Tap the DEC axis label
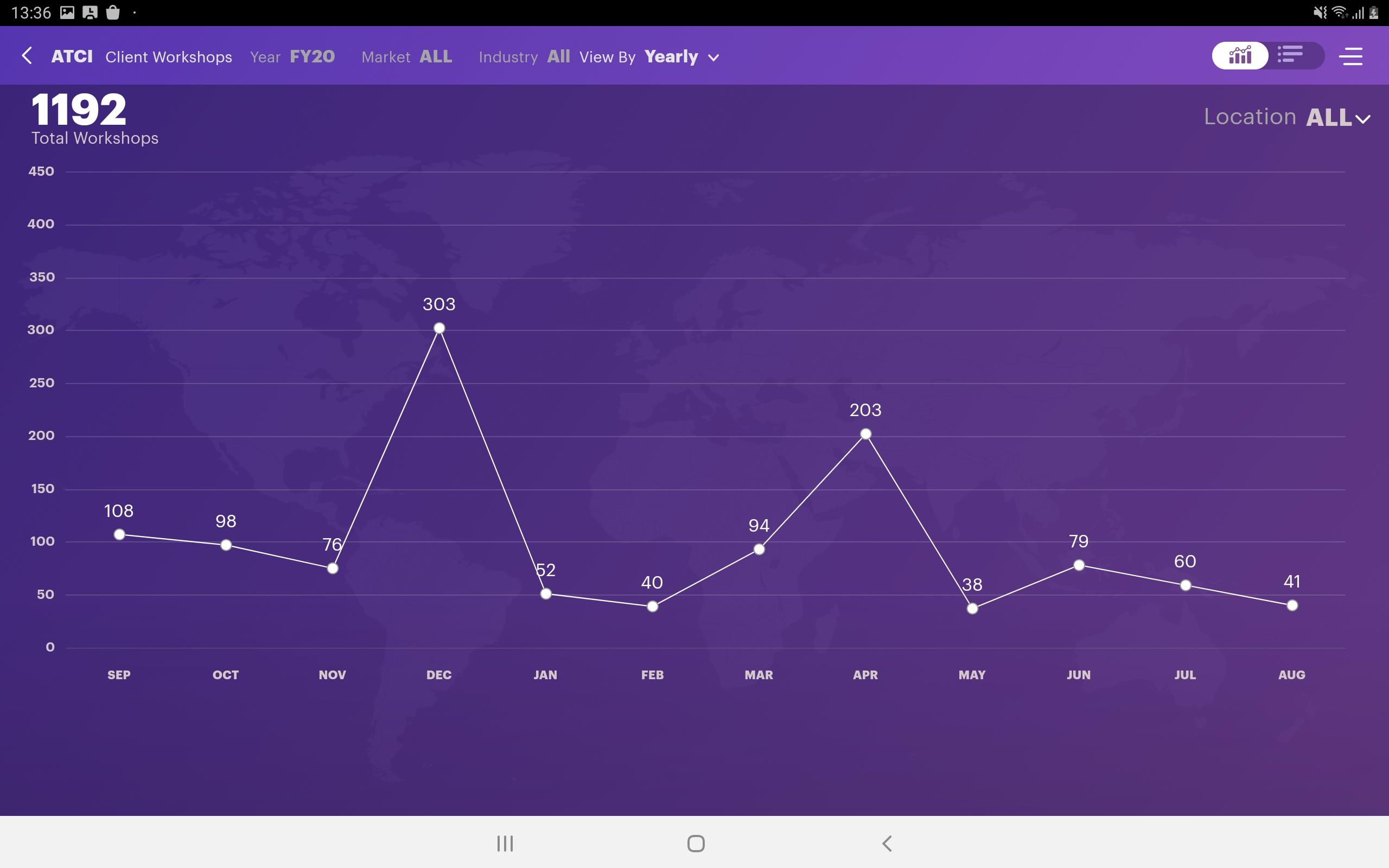This screenshot has height=868, width=1389. click(x=439, y=674)
